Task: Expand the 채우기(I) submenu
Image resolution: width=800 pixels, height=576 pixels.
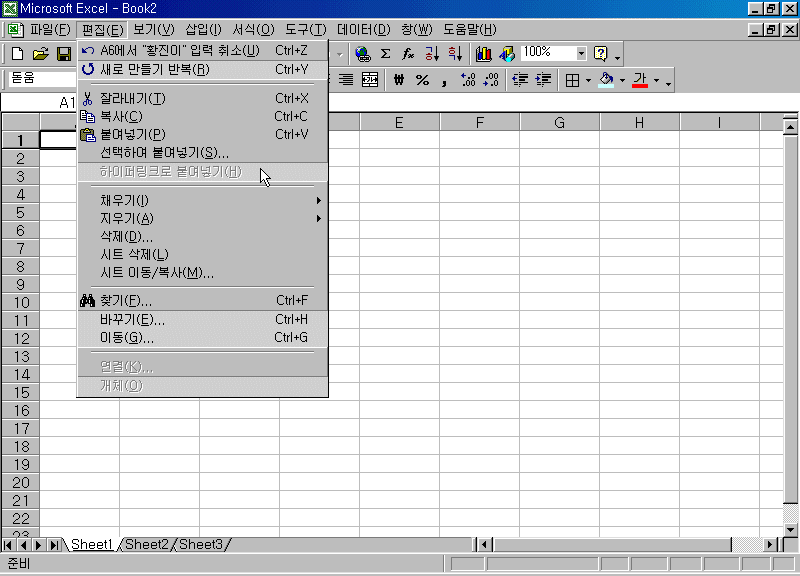Action: 203,201
